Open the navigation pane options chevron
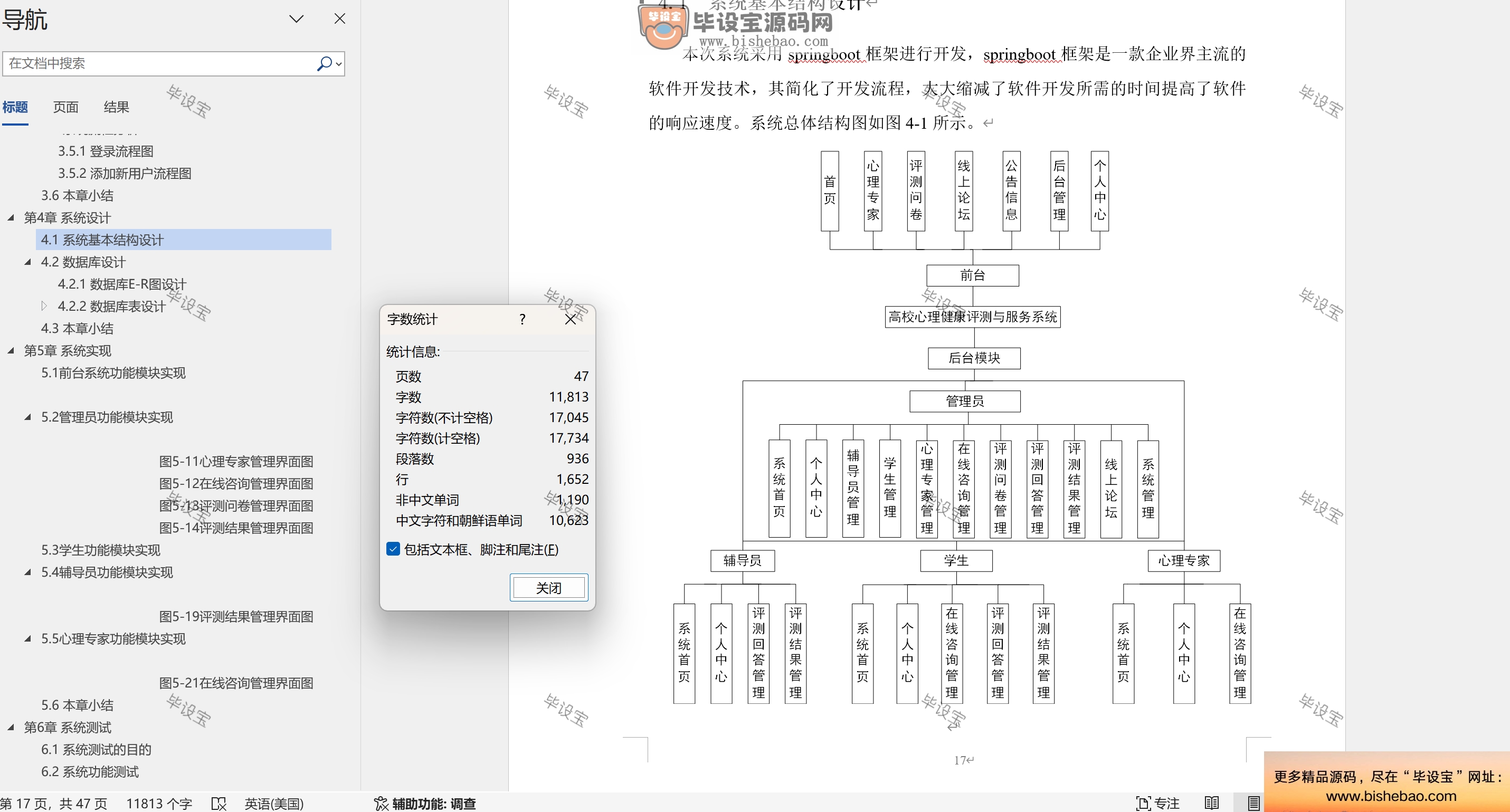Viewport: 1510px width, 812px height. coord(297,19)
